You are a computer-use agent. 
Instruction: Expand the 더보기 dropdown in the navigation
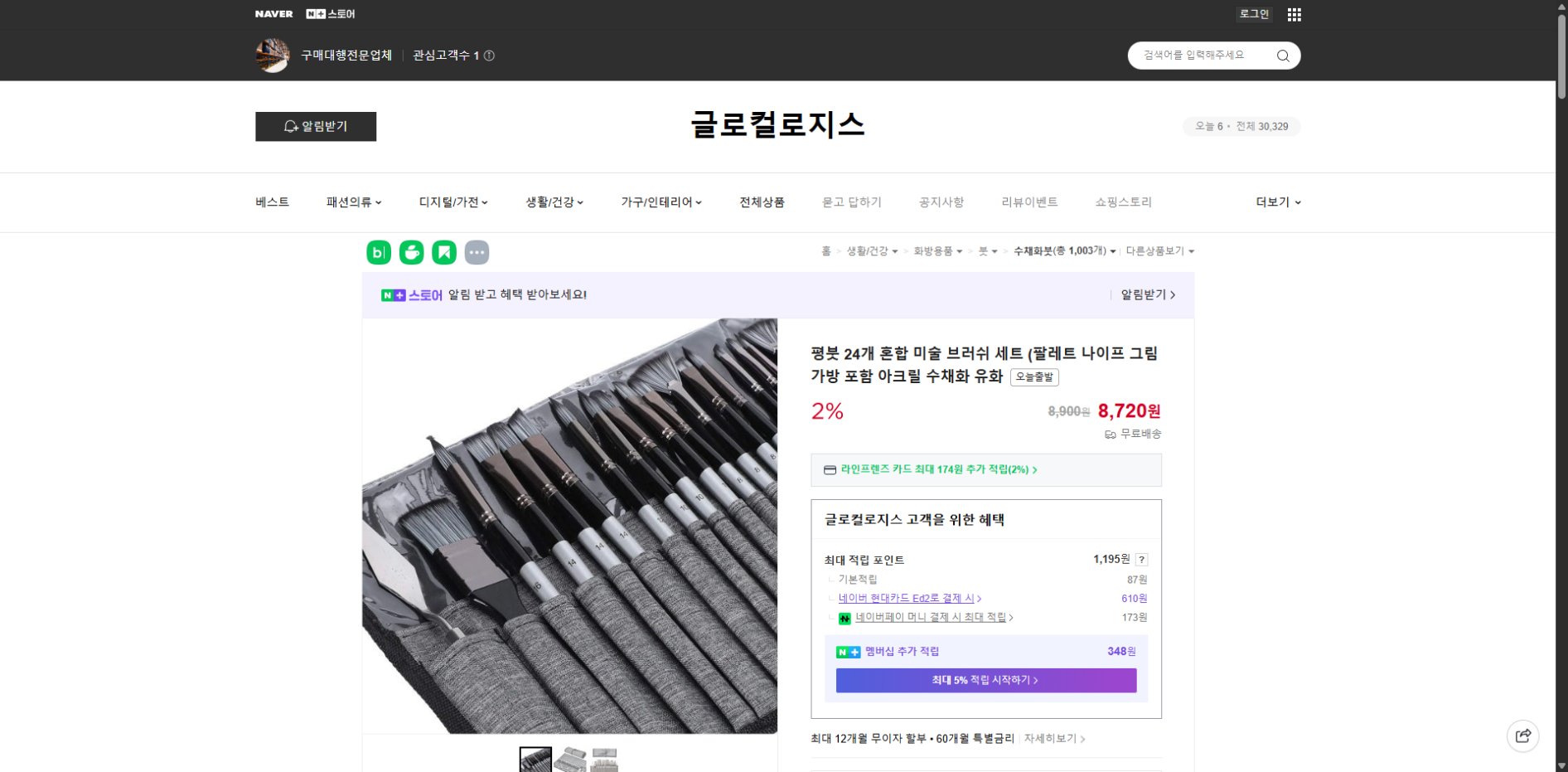click(1276, 201)
